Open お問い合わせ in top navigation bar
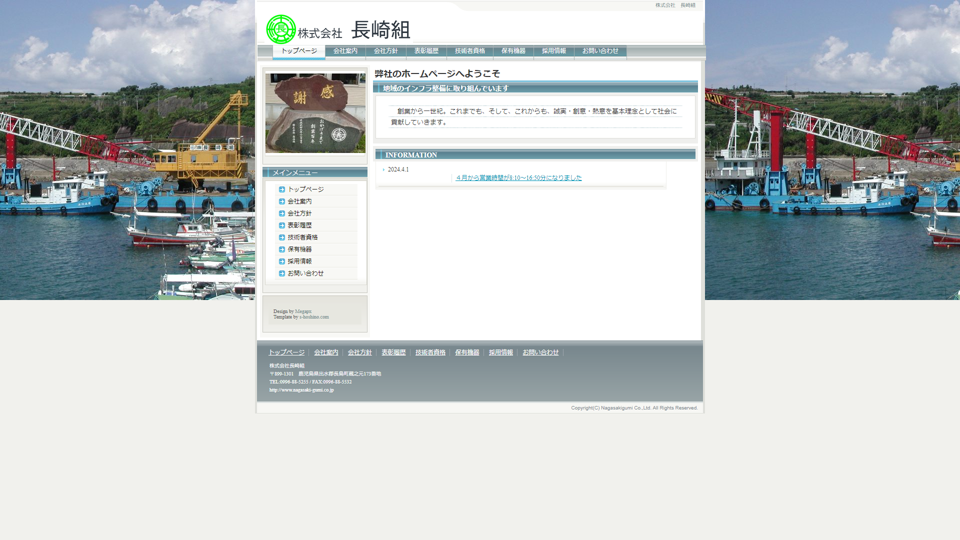The image size is (960, 540). pos(600,51)
